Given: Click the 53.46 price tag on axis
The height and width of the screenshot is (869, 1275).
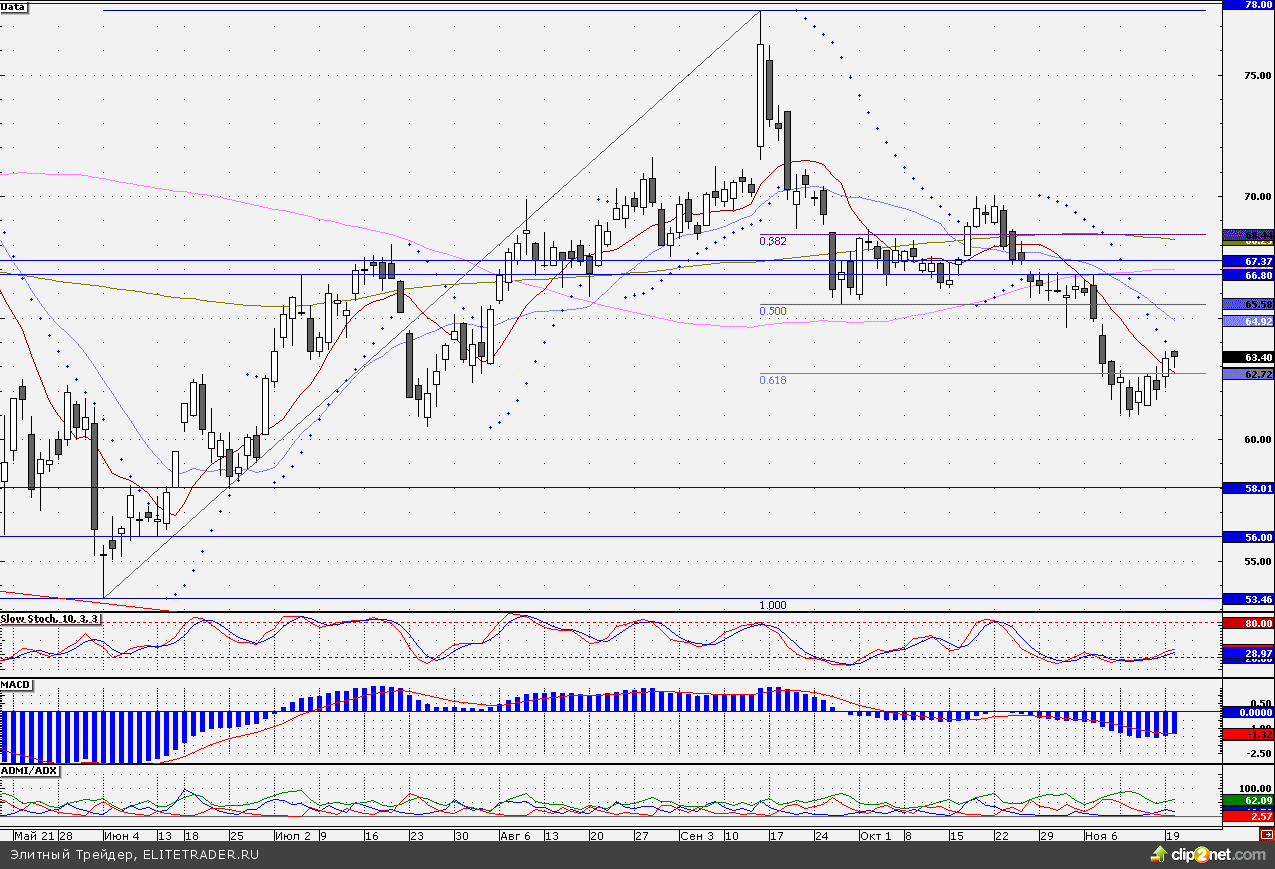Looking at the screenshot, I should [x=1248, y=599].
